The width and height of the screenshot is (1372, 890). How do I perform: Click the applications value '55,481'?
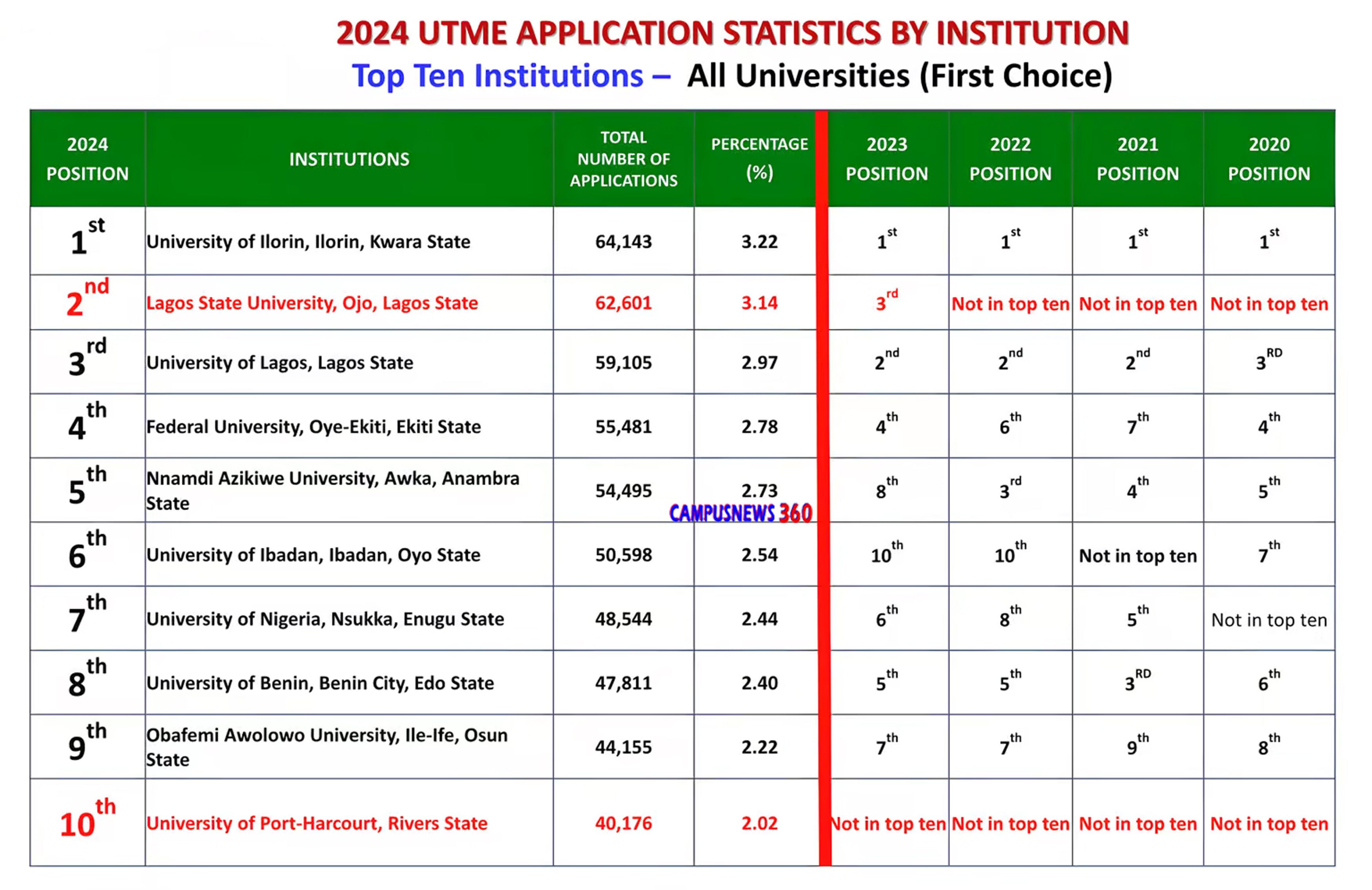pos(624,427)
